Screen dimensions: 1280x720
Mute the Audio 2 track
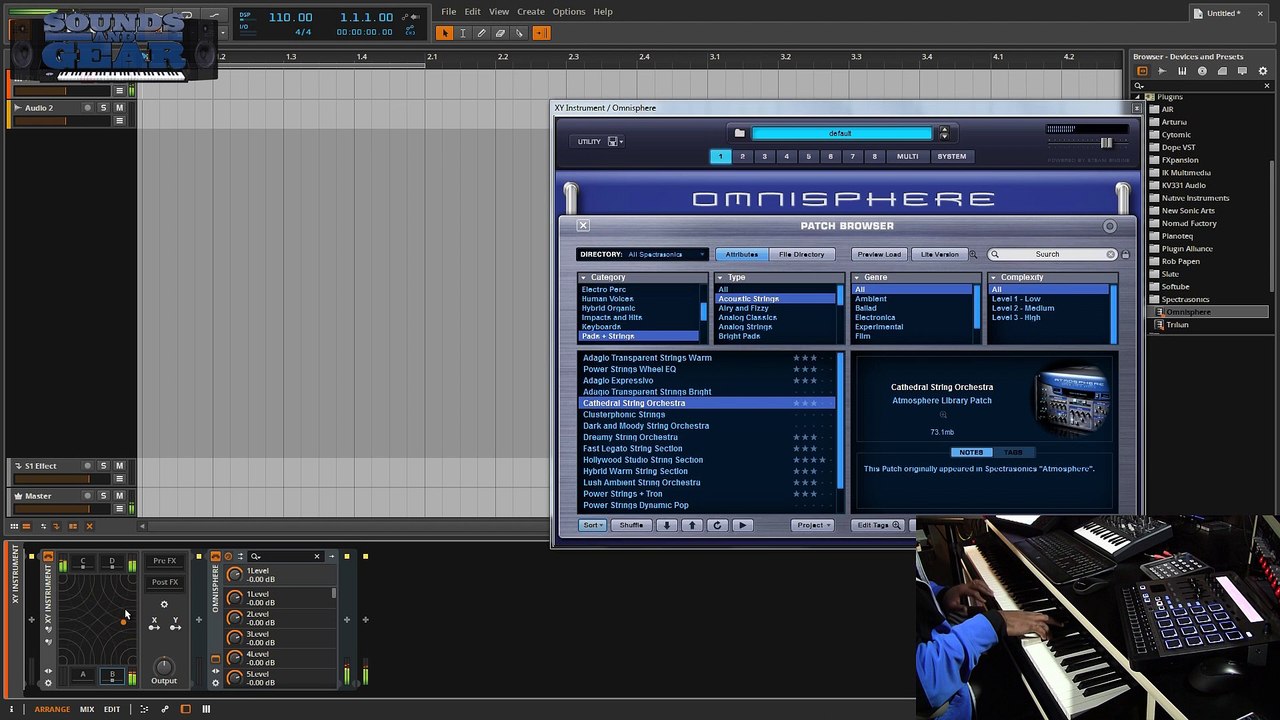coord(119,108)
